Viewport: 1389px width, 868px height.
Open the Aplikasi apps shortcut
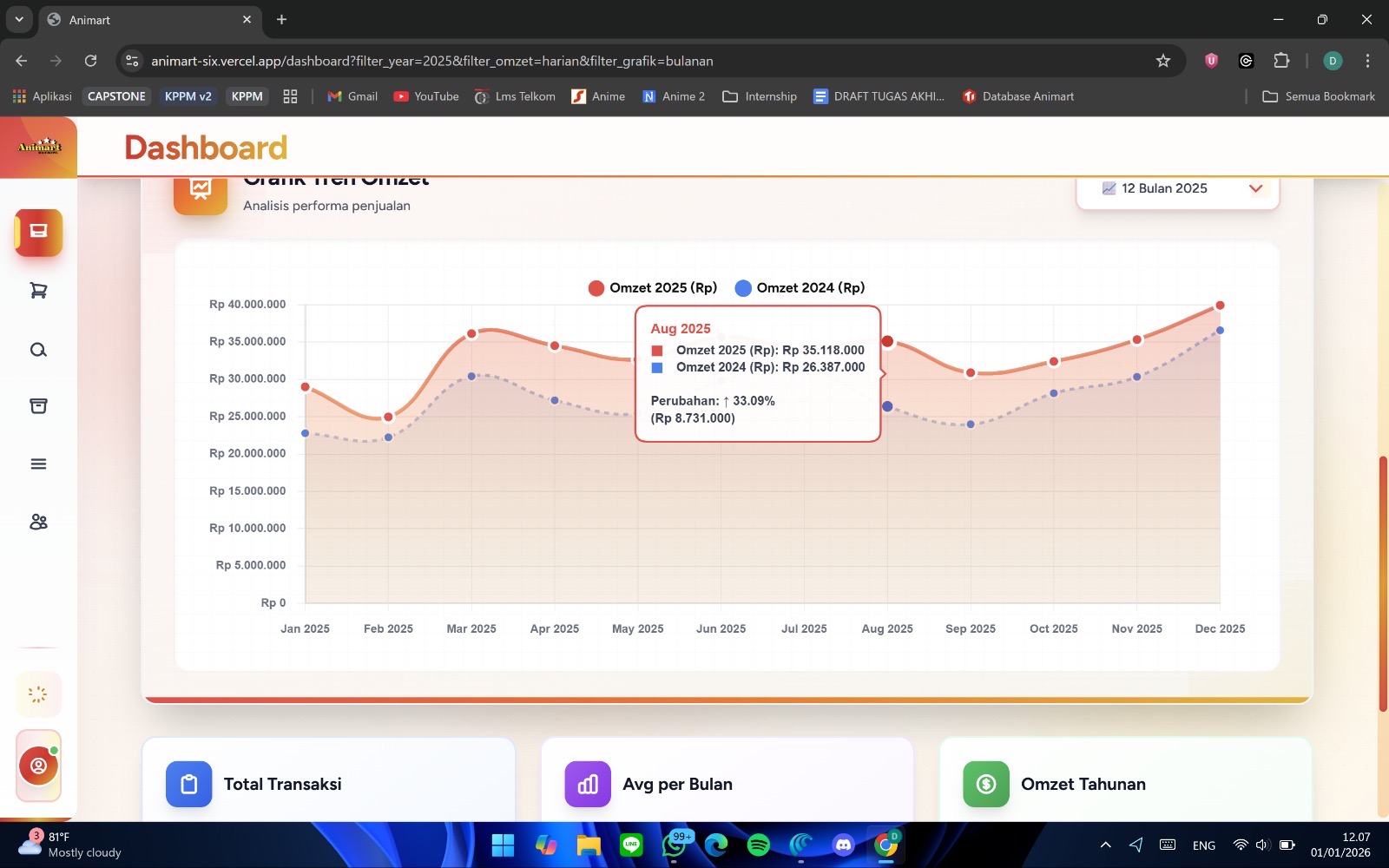pyautogui.click(x=43, y=96)
